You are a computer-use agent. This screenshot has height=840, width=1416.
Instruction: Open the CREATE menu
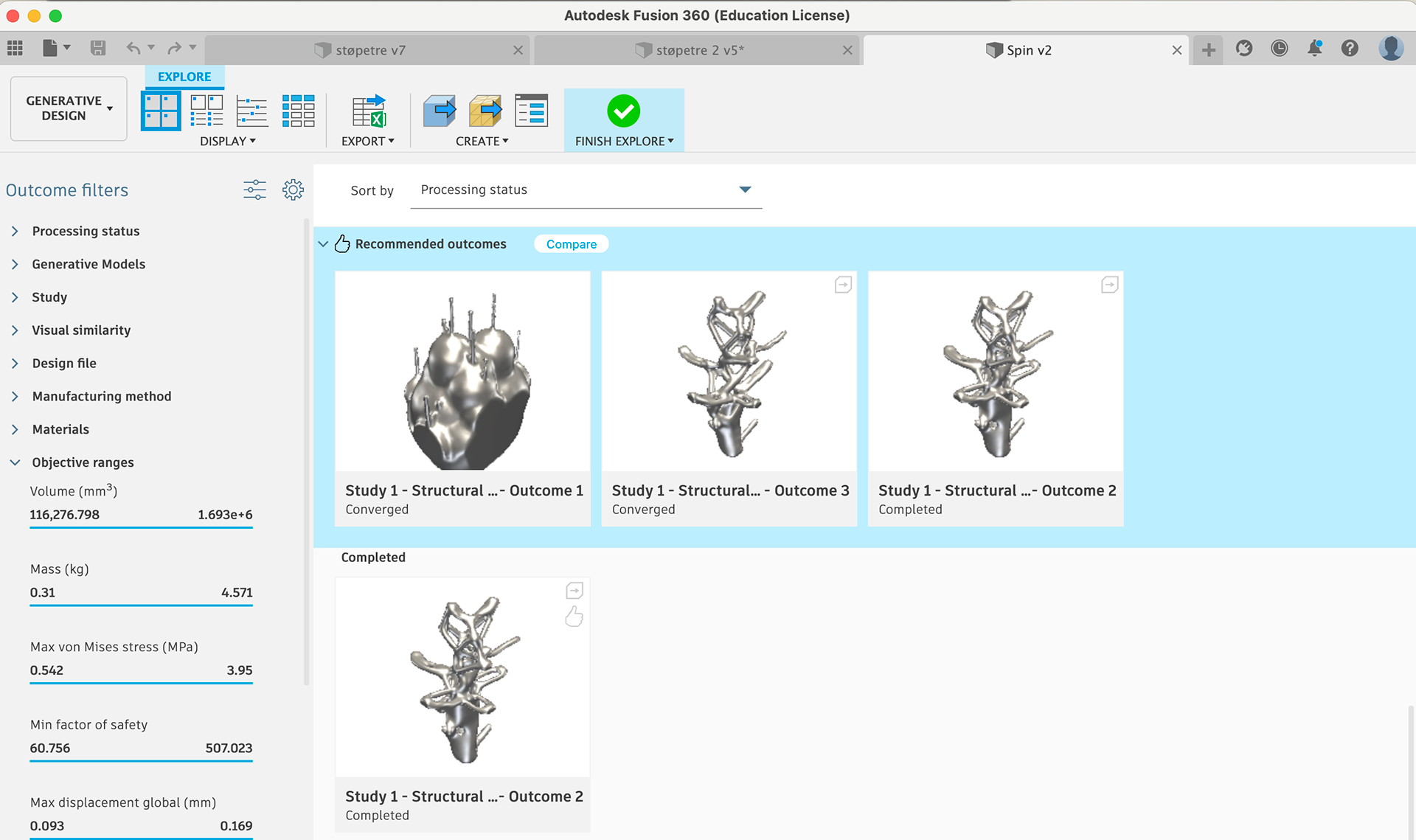482,141
